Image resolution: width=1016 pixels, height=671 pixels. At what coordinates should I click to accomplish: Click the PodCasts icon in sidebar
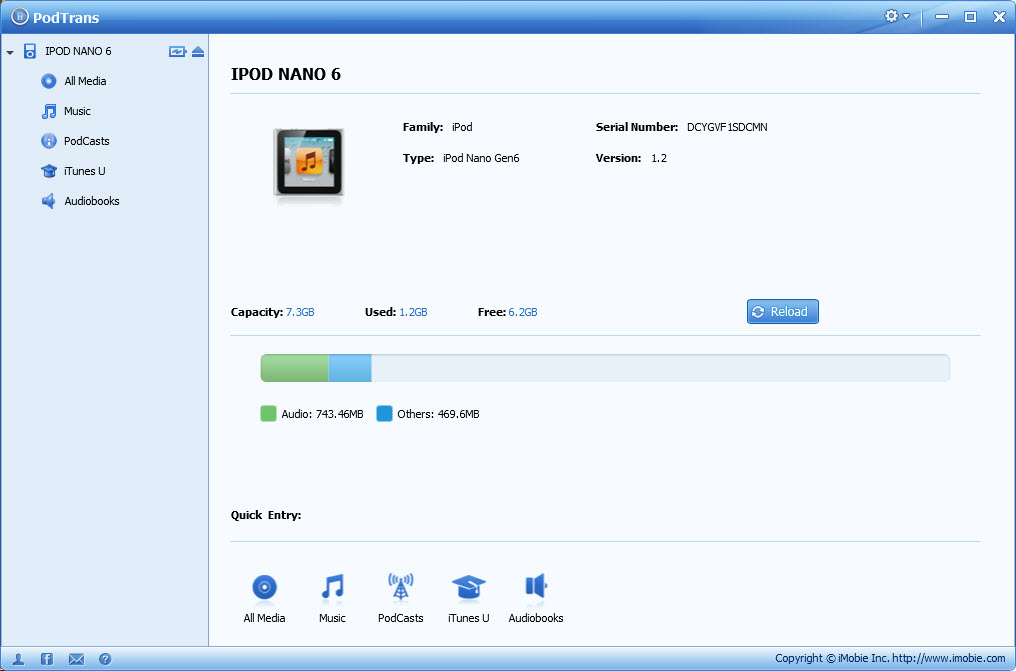pos(49,141)
